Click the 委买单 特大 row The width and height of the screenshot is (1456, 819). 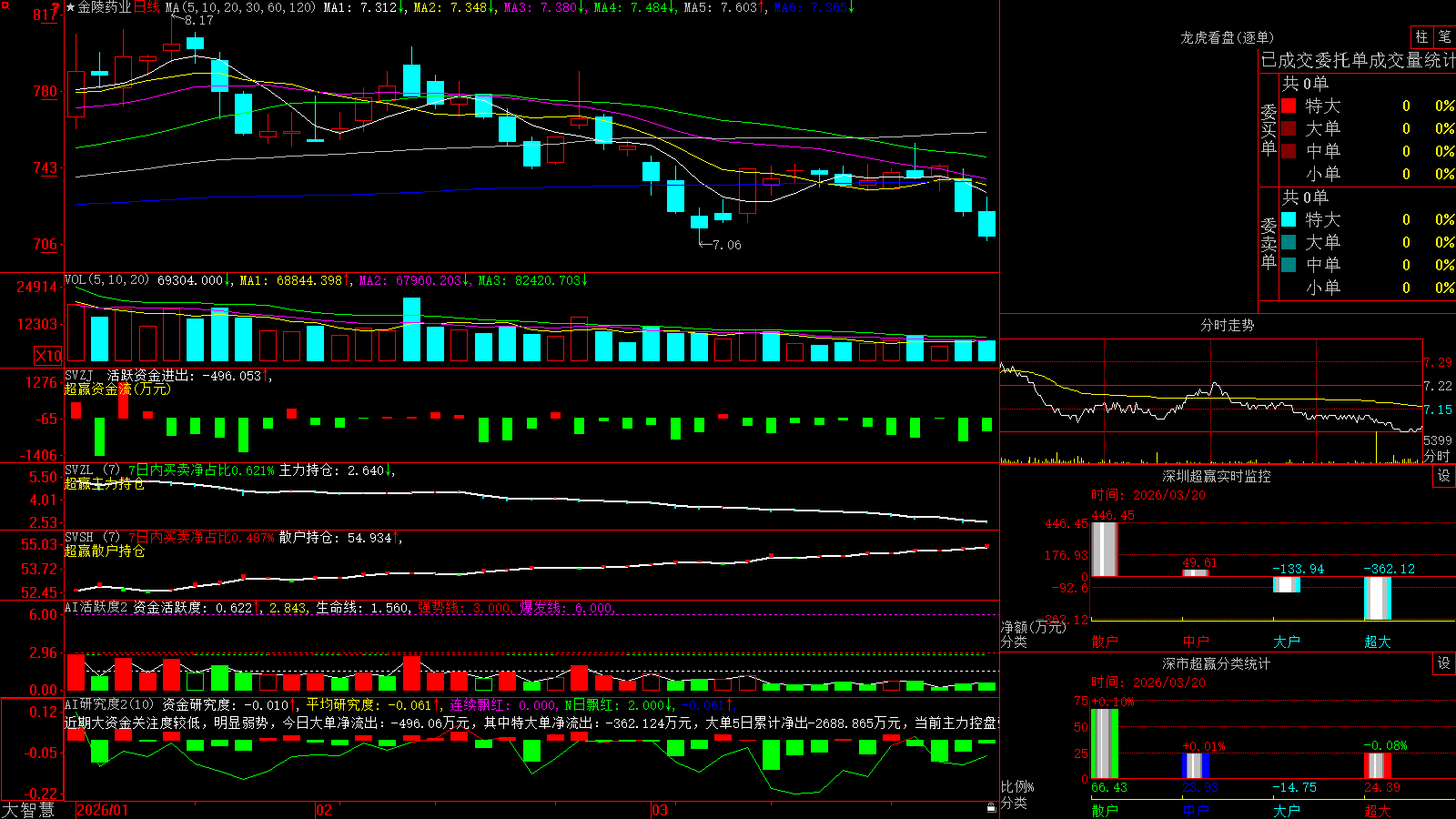click(1368, 106)
